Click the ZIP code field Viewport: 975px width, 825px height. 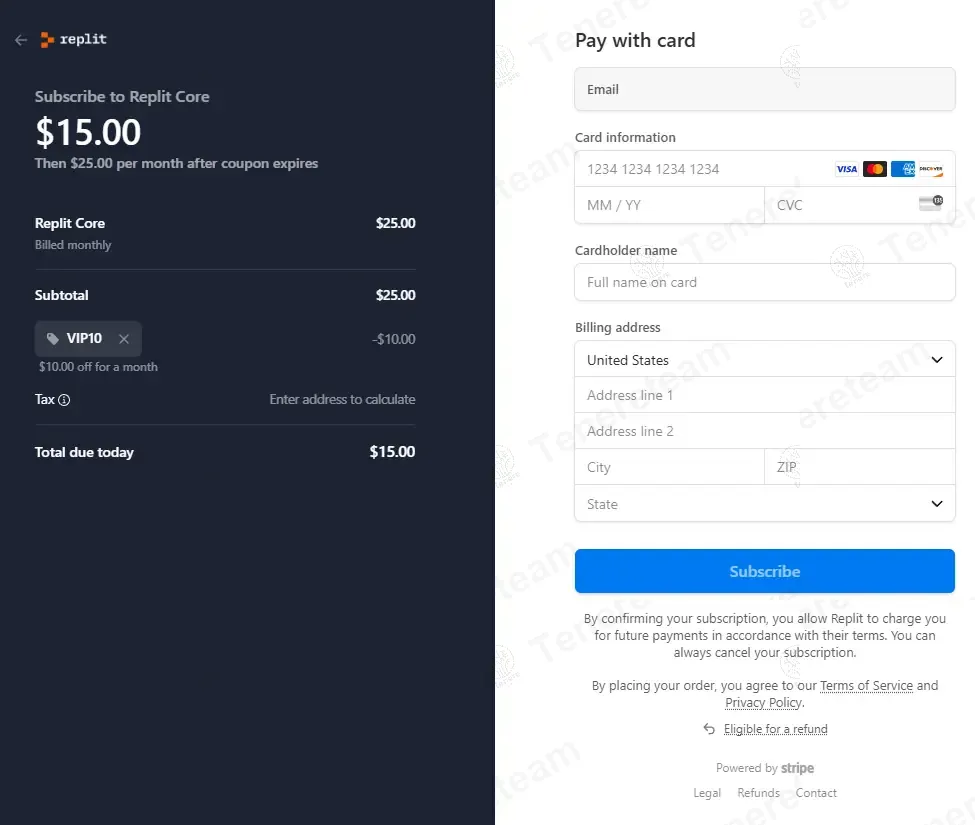point(859,467)
